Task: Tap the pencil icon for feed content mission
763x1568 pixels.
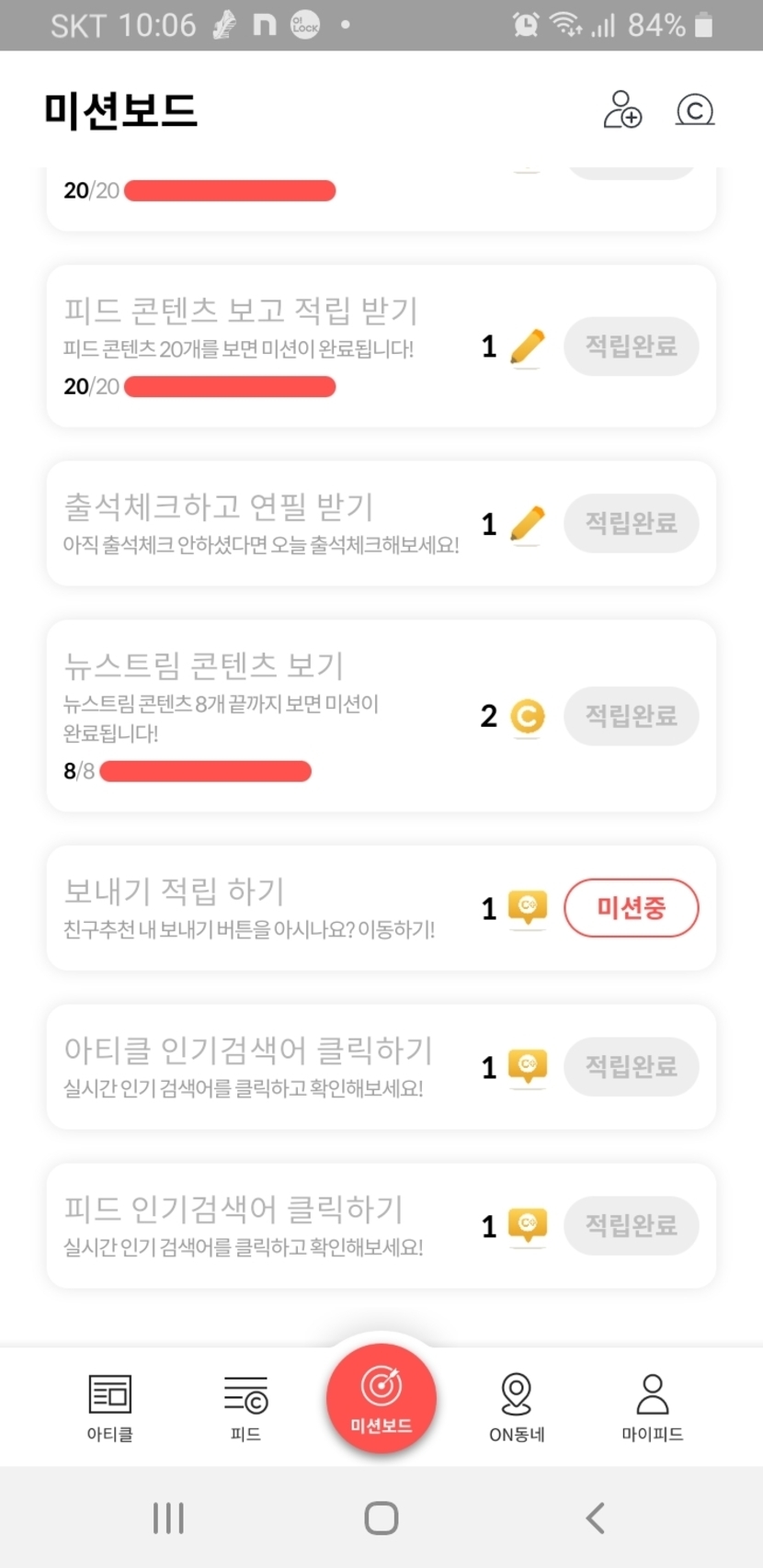Action: pyautogui.click(x=527, y=347)
